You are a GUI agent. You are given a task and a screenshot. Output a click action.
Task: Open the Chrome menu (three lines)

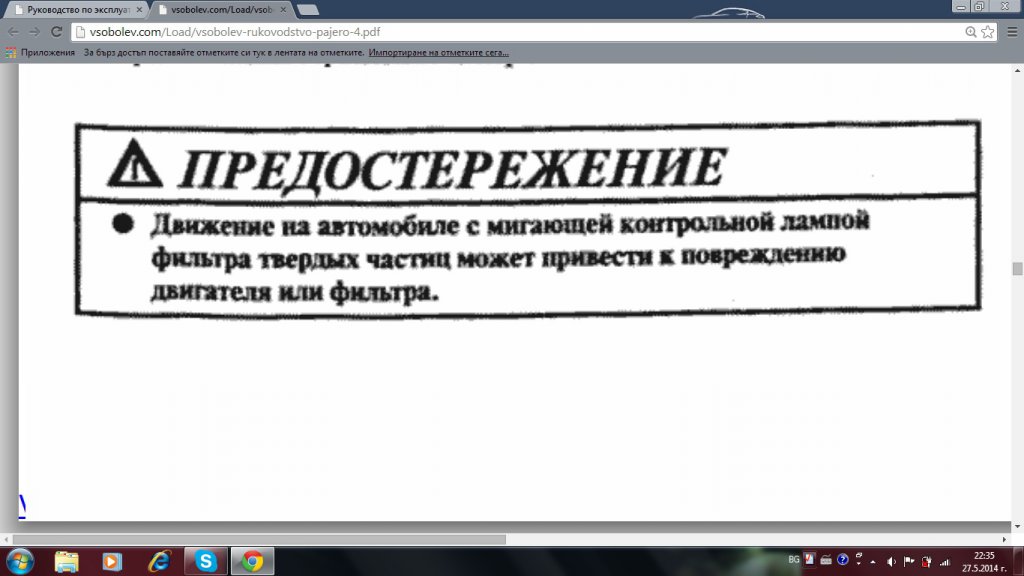pyautogui.click(x=1012, y=32)
